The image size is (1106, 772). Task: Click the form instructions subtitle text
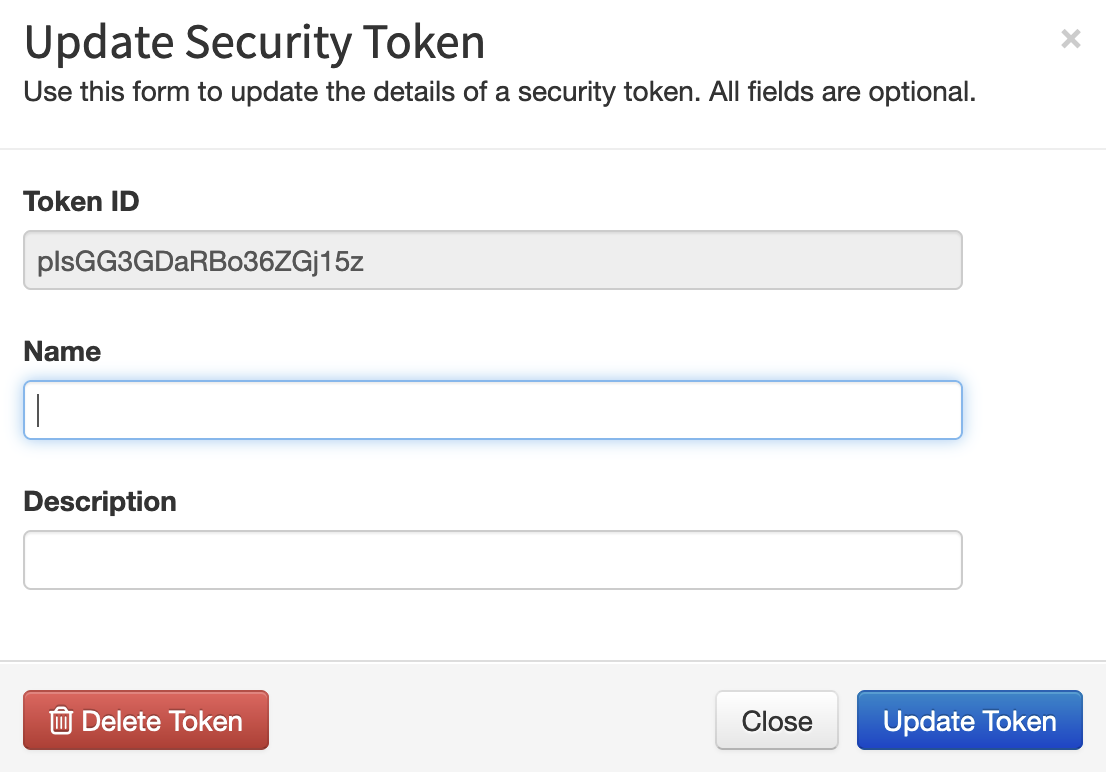499,92
